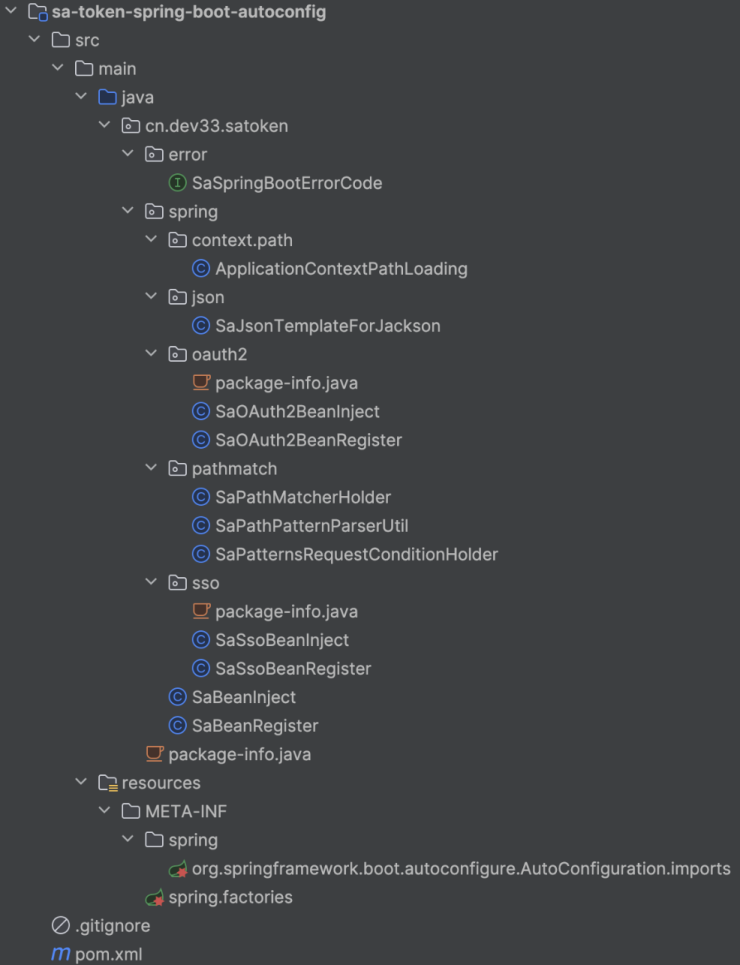Click the ignore-file icon of .gitignore
The width and height of the screenshot is (740, 965).
tap(60, 925)
